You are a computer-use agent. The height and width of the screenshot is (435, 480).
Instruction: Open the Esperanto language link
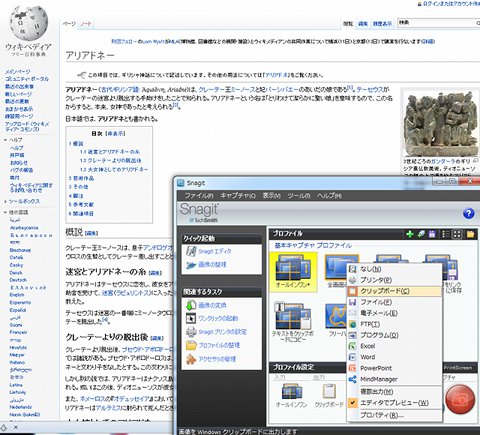[x=20, y=303]
